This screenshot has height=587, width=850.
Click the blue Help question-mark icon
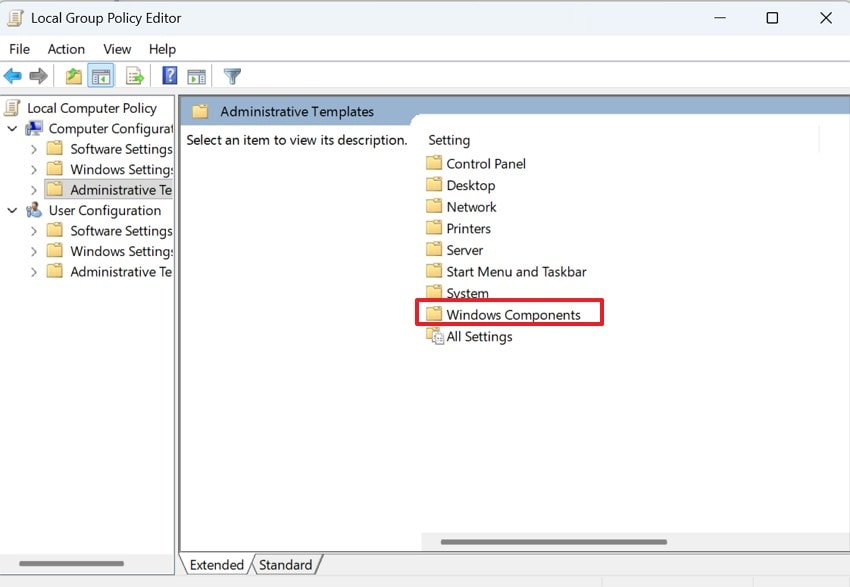[170, 75]
